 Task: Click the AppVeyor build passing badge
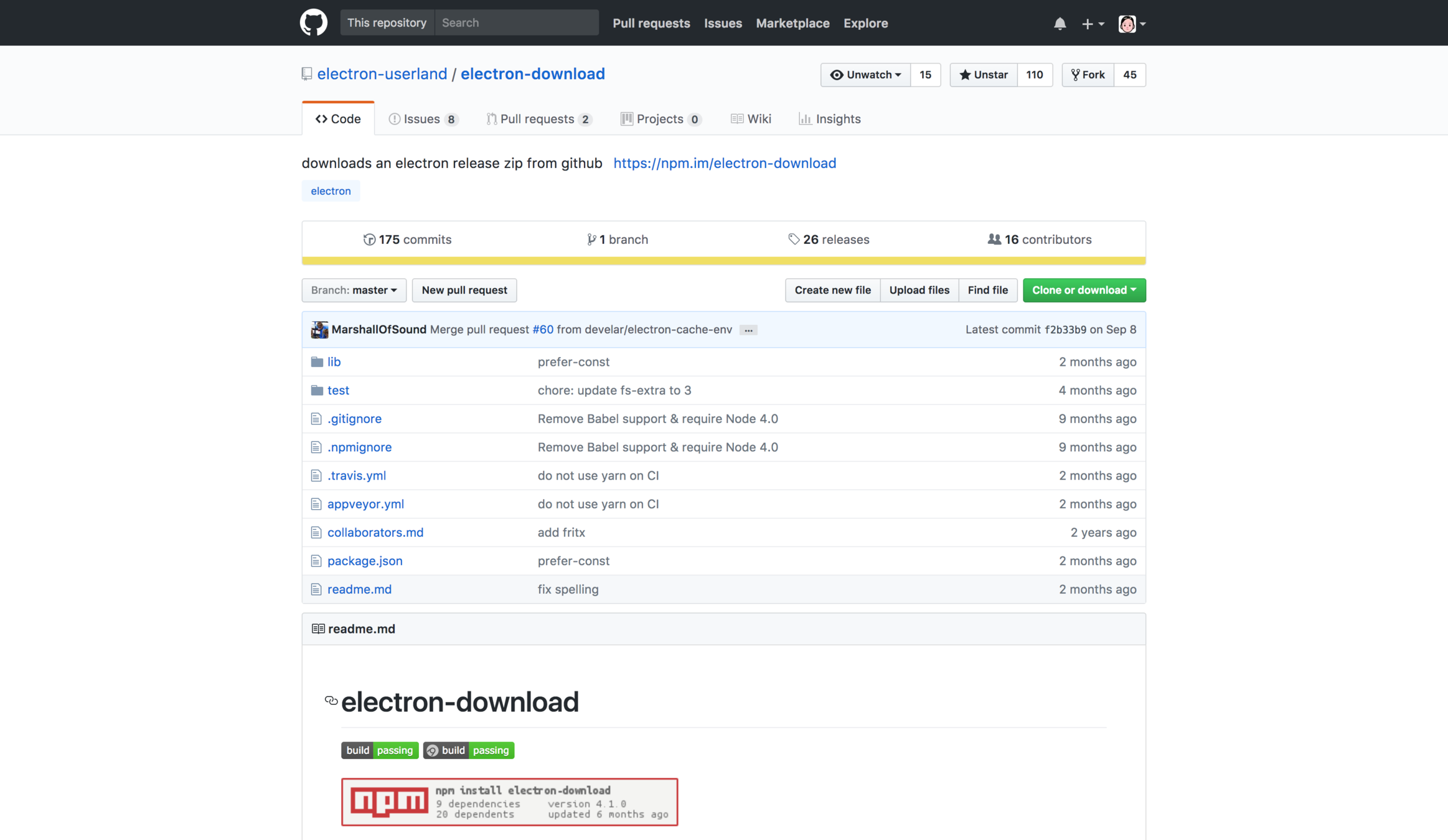point(469,750)
